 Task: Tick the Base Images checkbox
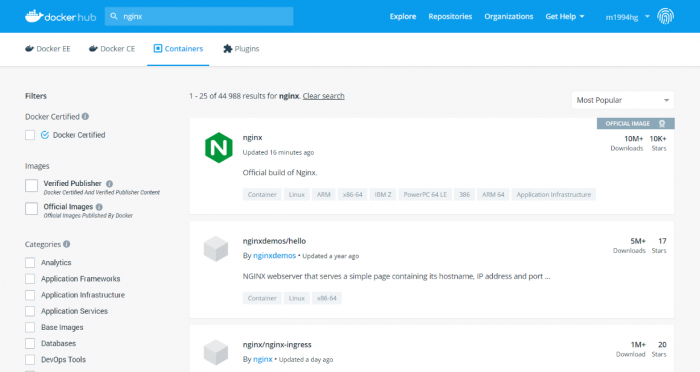[30, 327]
